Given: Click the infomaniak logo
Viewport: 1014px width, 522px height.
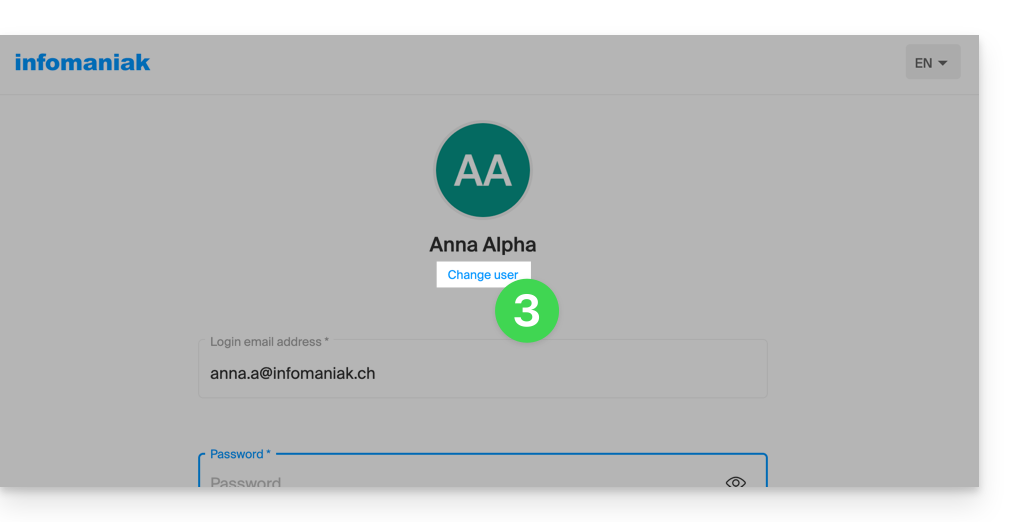Looking at the screenshot, I should tap(82, 63).
